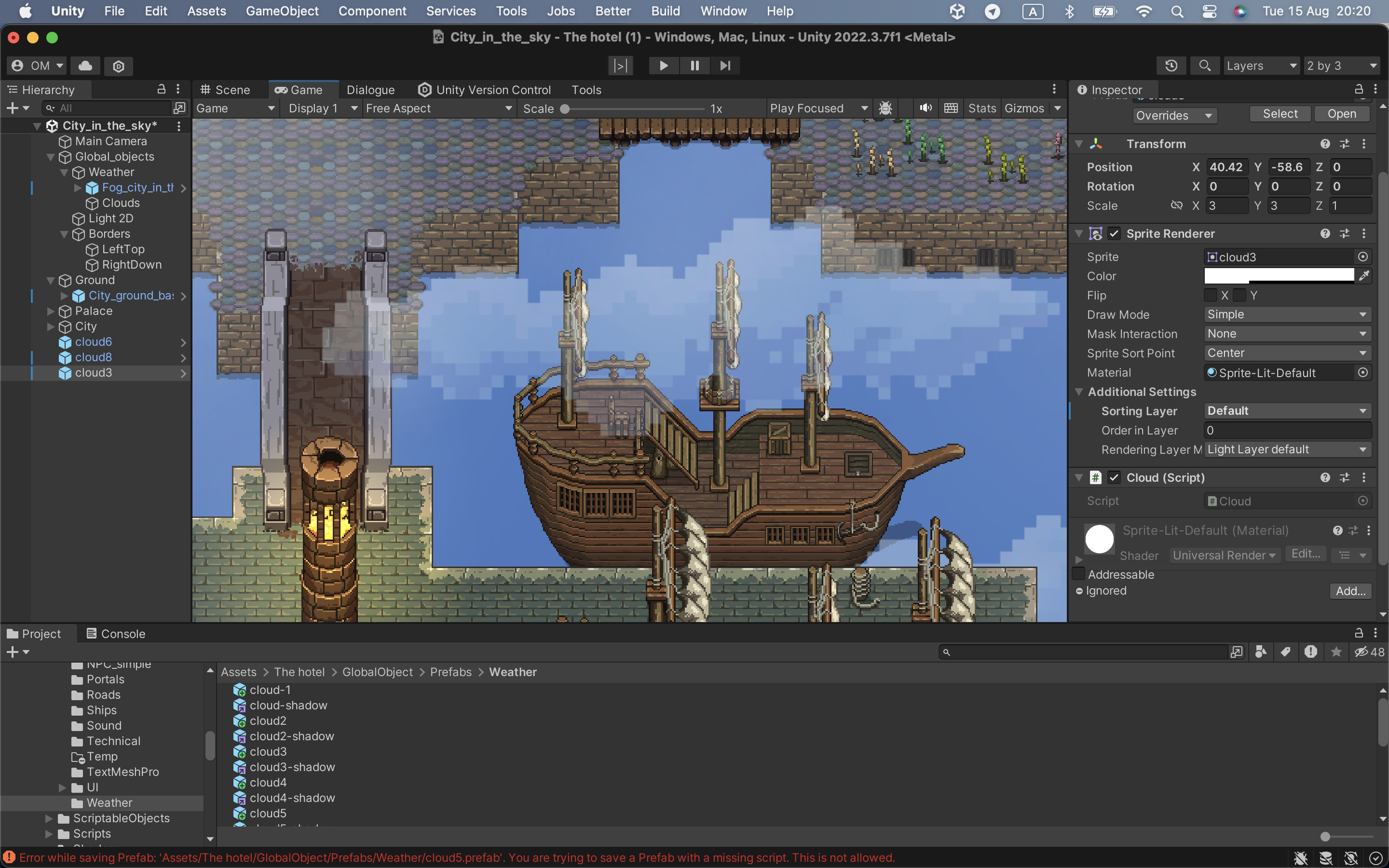This screenshot has height=868, width=1389.
Task: Click the Sprite object picker circle
Action: click(1363, 257)
